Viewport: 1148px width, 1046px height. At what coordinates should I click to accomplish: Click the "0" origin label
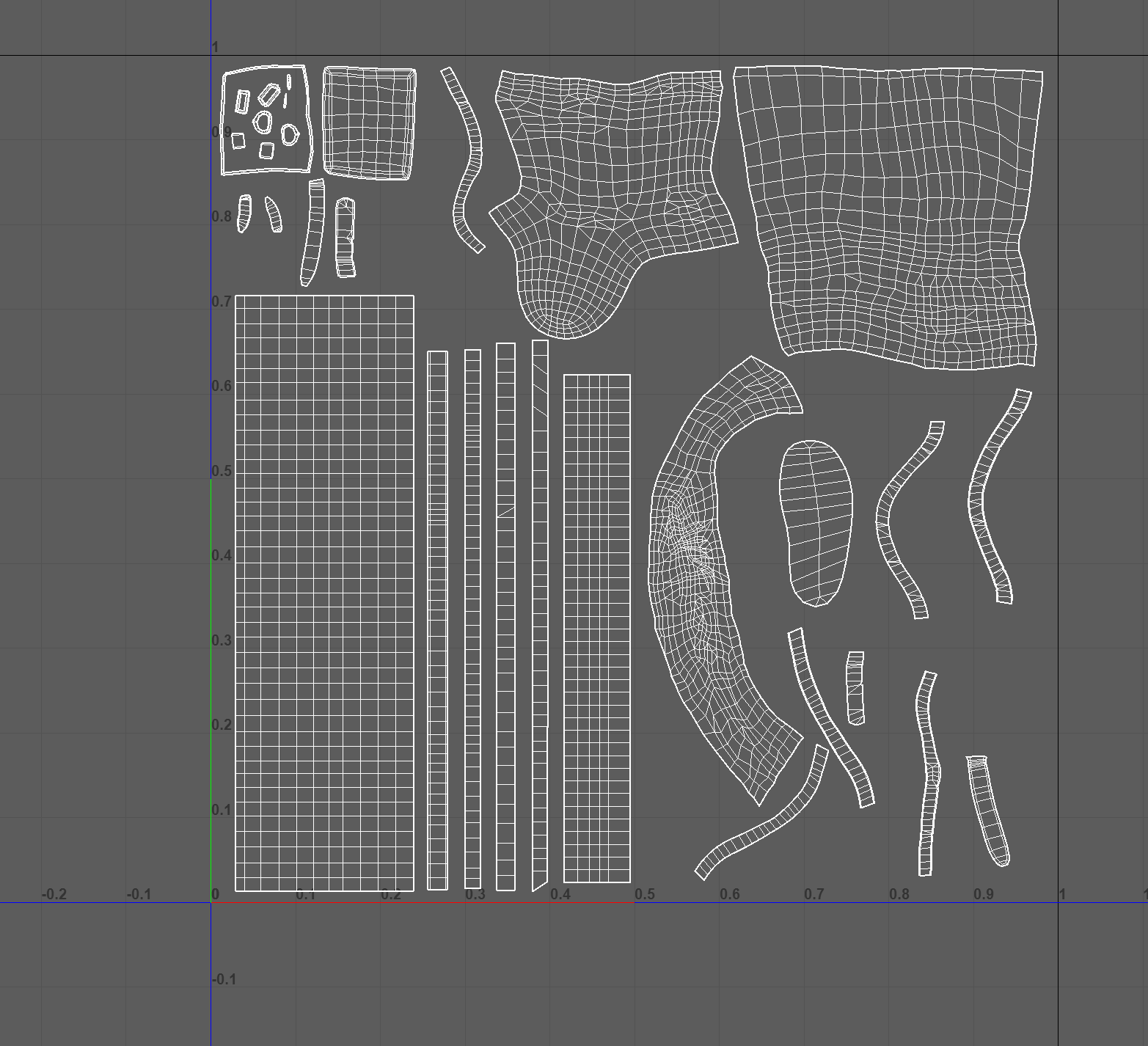215,894
